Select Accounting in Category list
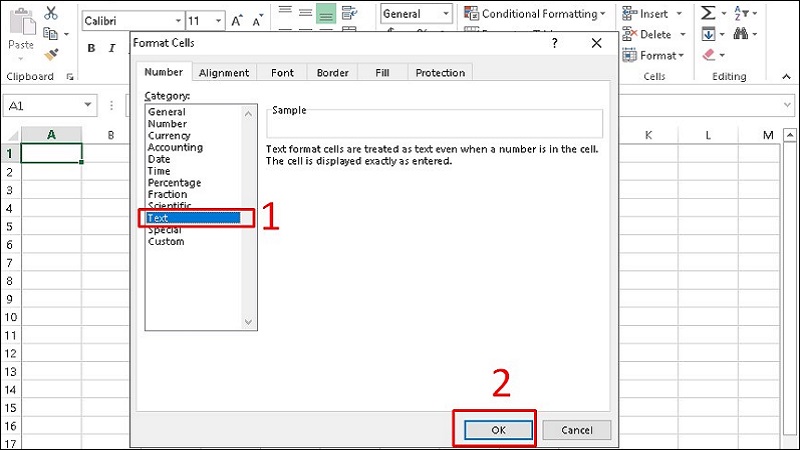 tap(175, 147)
